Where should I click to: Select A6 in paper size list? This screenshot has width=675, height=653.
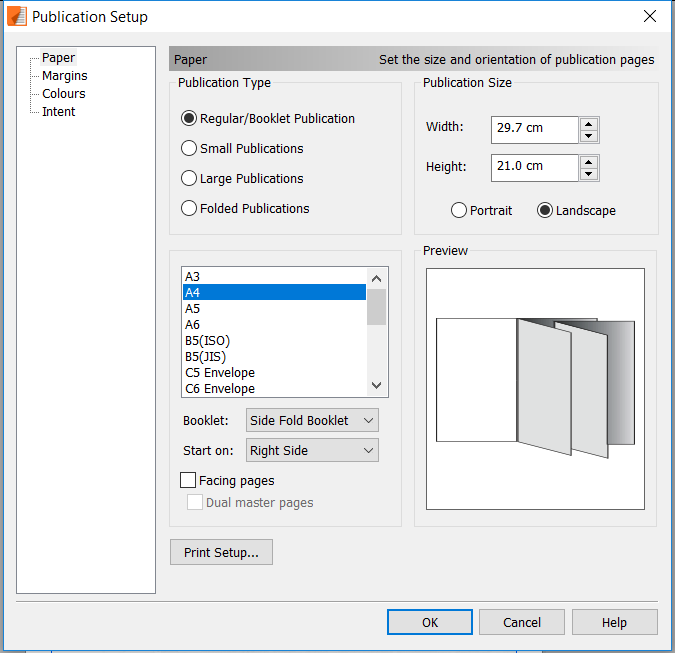pos(274,325)
